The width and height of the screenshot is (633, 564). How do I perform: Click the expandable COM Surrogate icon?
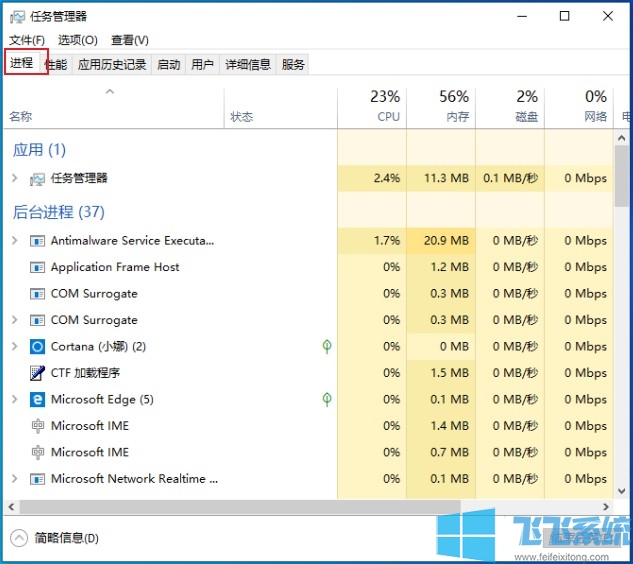click(x=37, y=320)
